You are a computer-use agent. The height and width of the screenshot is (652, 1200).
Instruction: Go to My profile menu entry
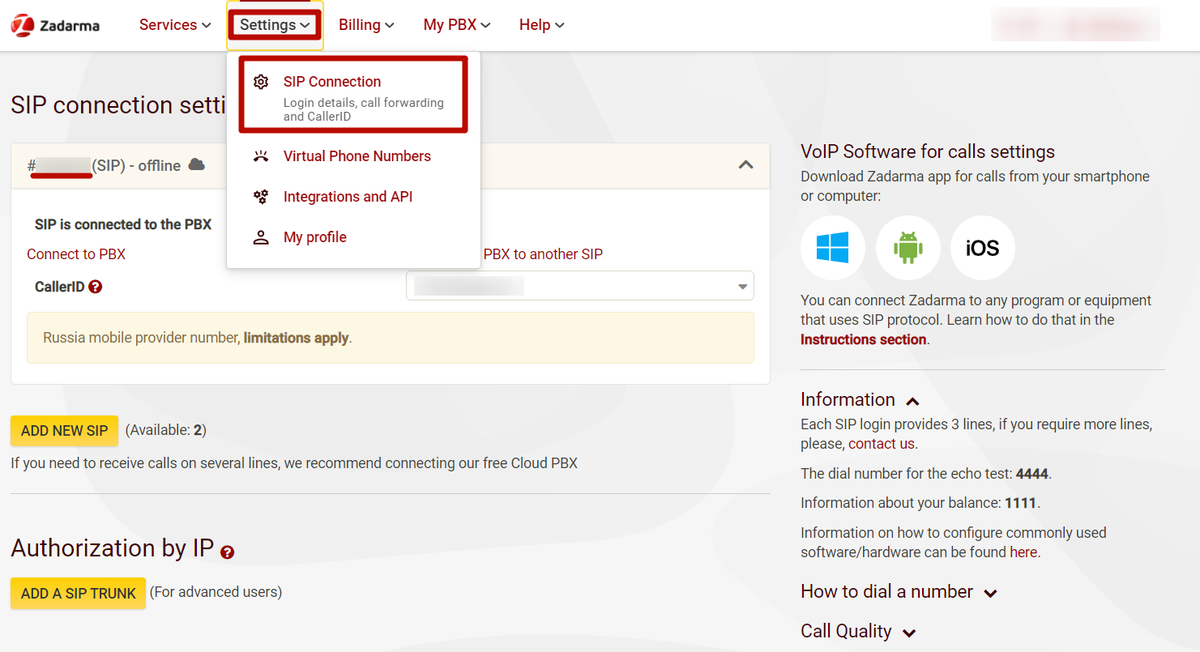[315, 237]
